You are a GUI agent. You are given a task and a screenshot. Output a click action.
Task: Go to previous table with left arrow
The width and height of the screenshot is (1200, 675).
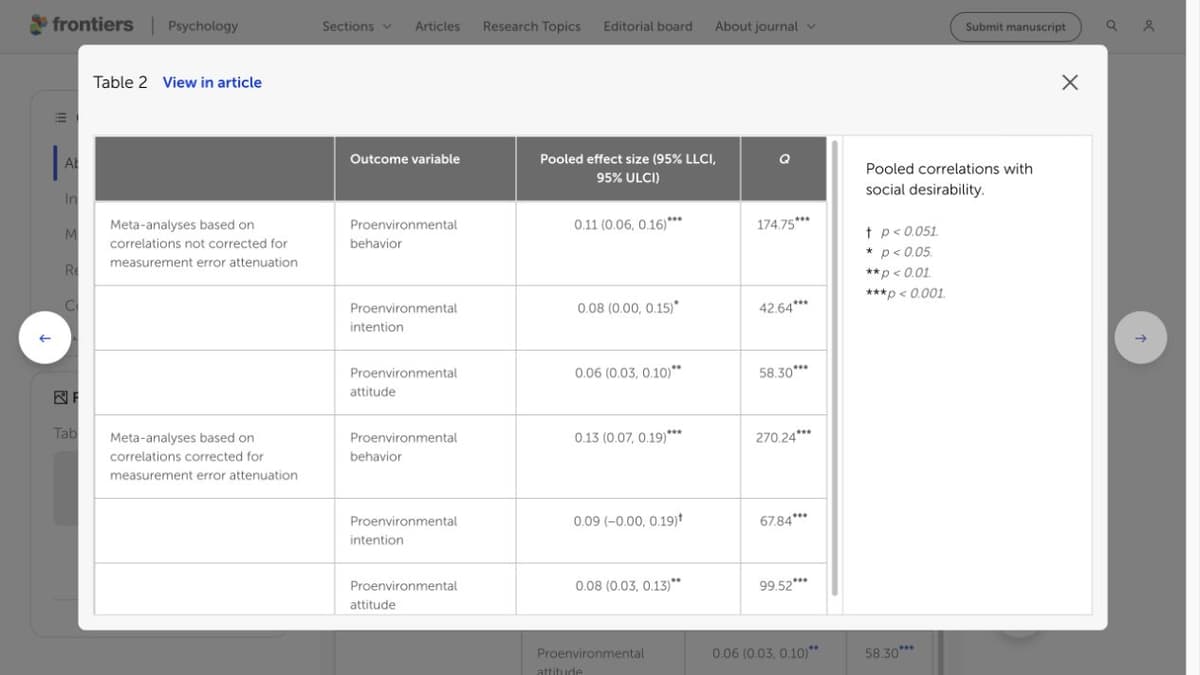pos(45,338)
